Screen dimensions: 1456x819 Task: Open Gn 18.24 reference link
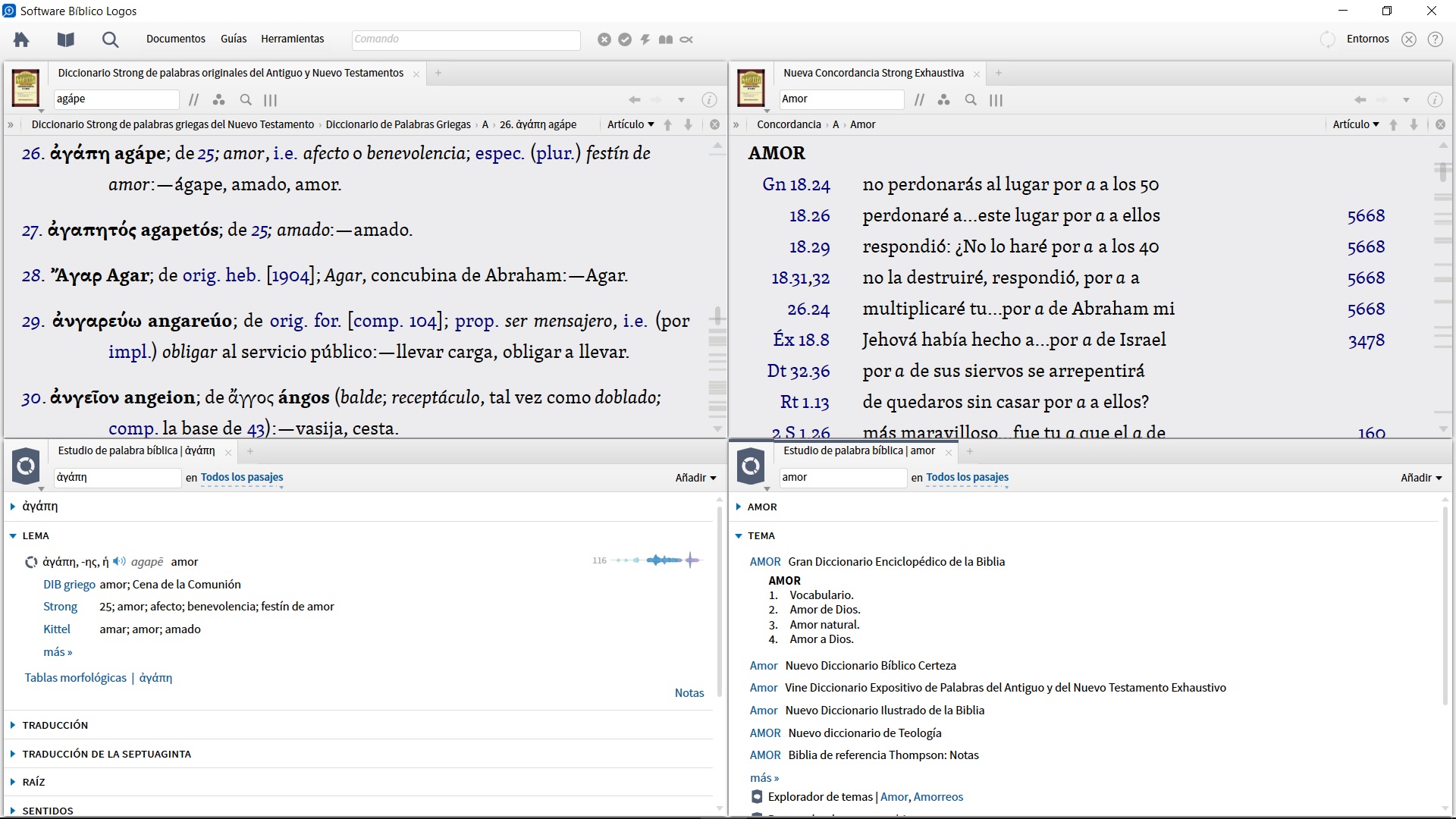[795, 184]
